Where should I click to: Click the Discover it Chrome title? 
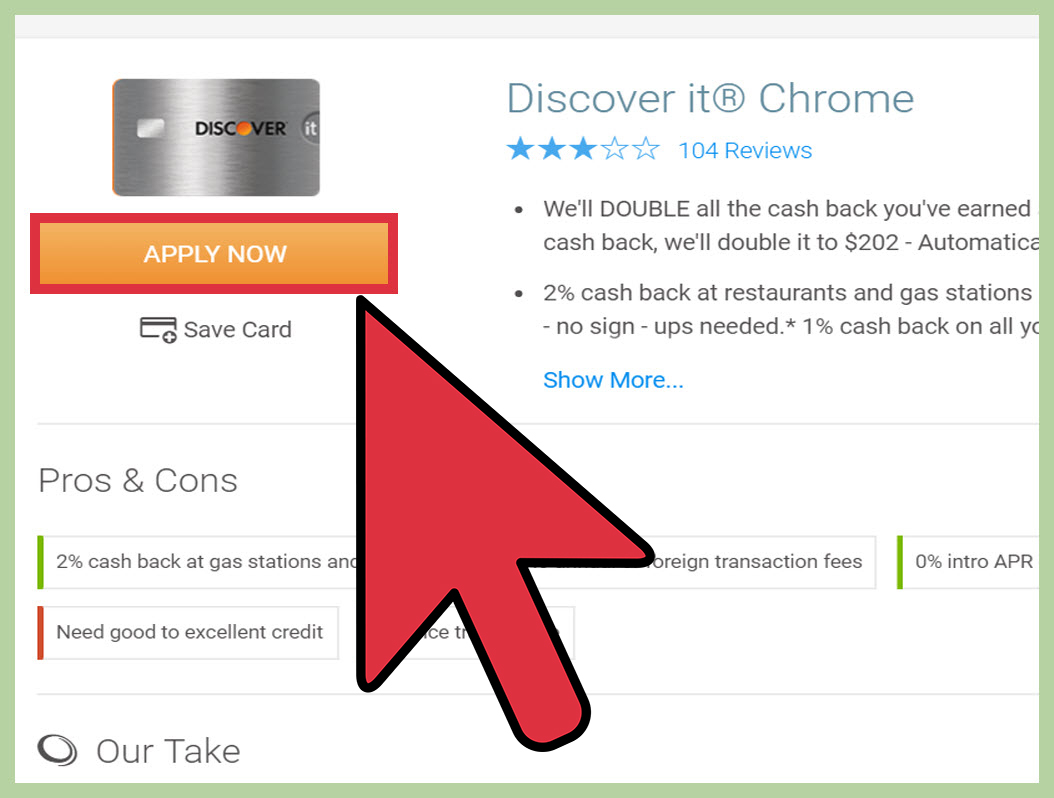tap(710, 99)
